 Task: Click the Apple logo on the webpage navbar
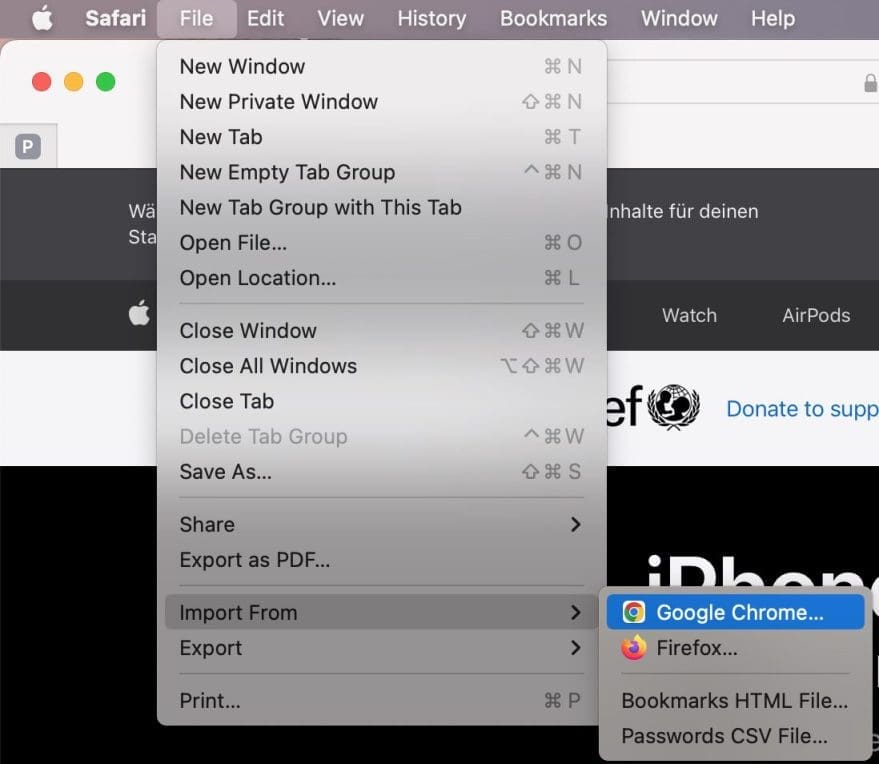coord(139,314)
